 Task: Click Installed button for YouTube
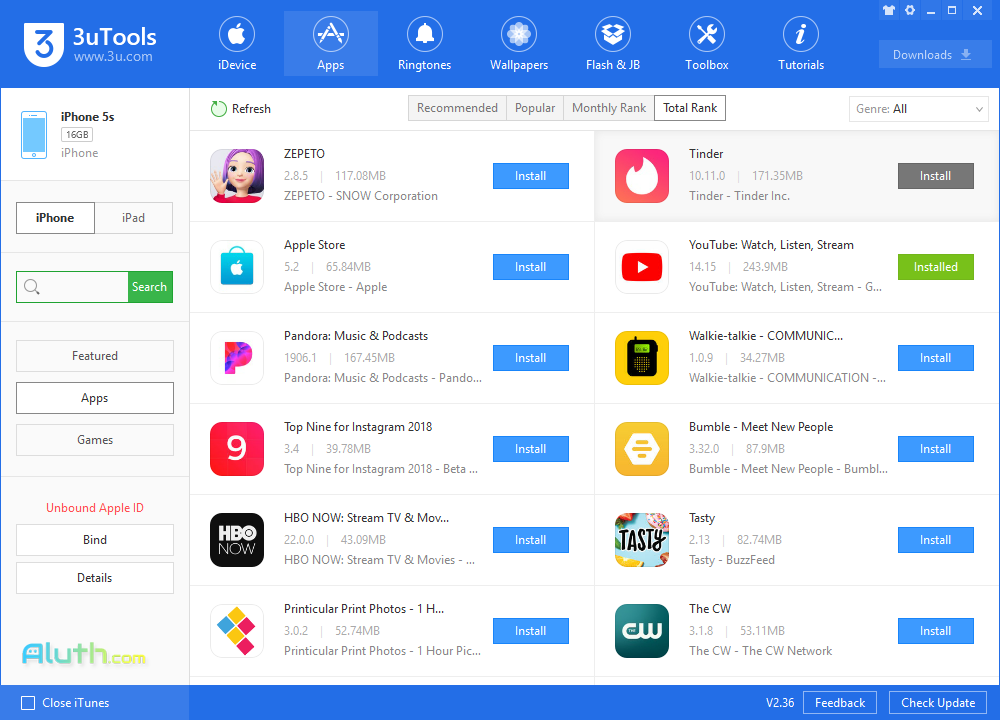tap(936, 267)
